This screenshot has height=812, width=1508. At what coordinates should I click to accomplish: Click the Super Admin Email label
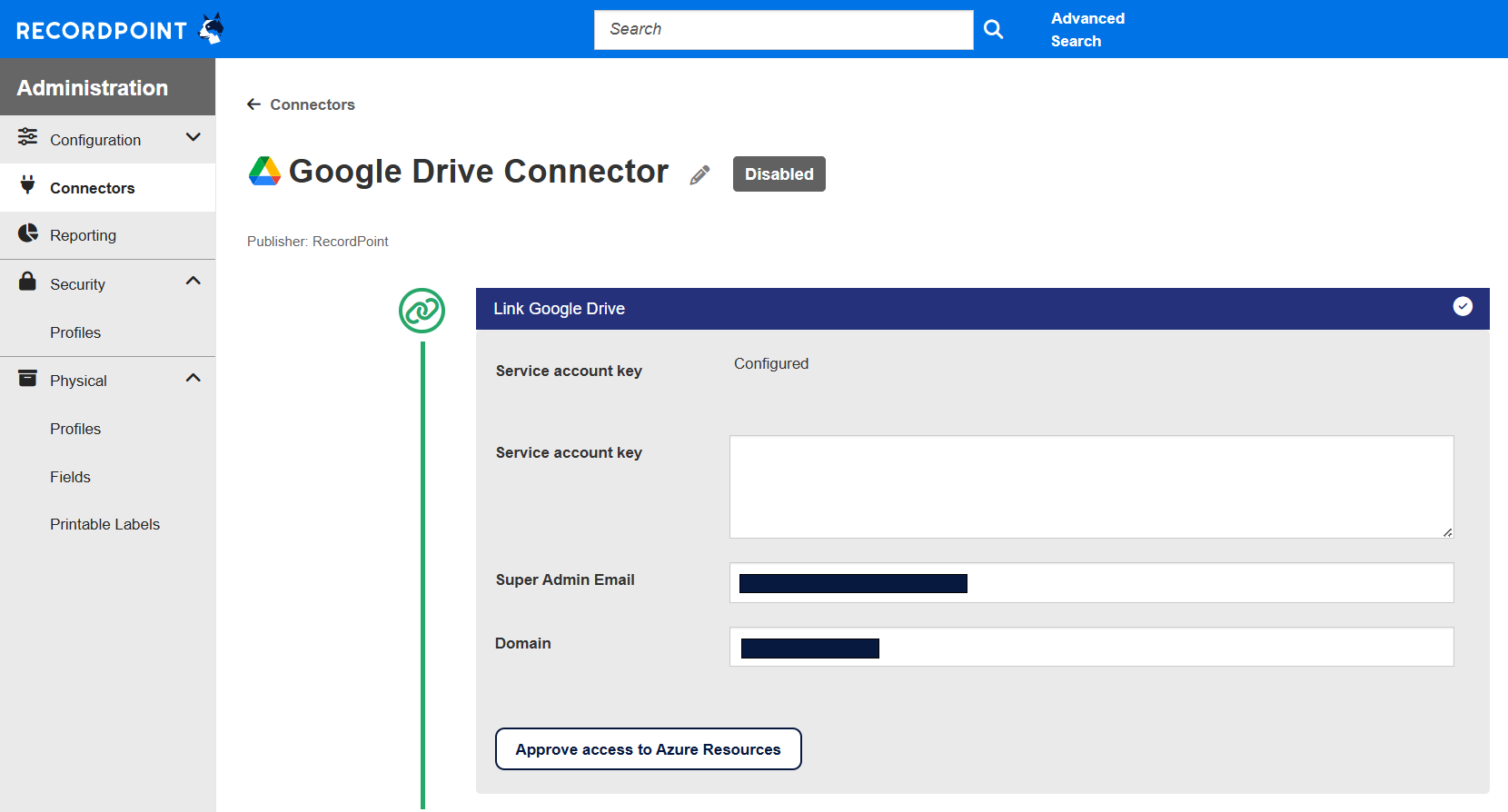click(565, 579)
